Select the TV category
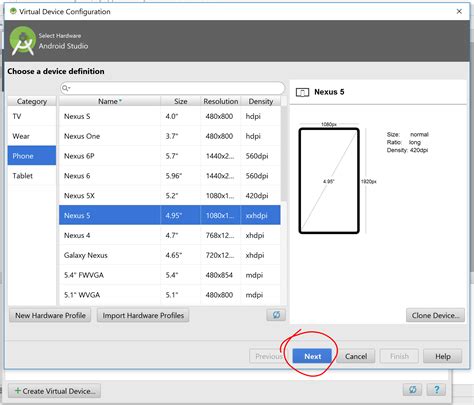 coord(32,116)
